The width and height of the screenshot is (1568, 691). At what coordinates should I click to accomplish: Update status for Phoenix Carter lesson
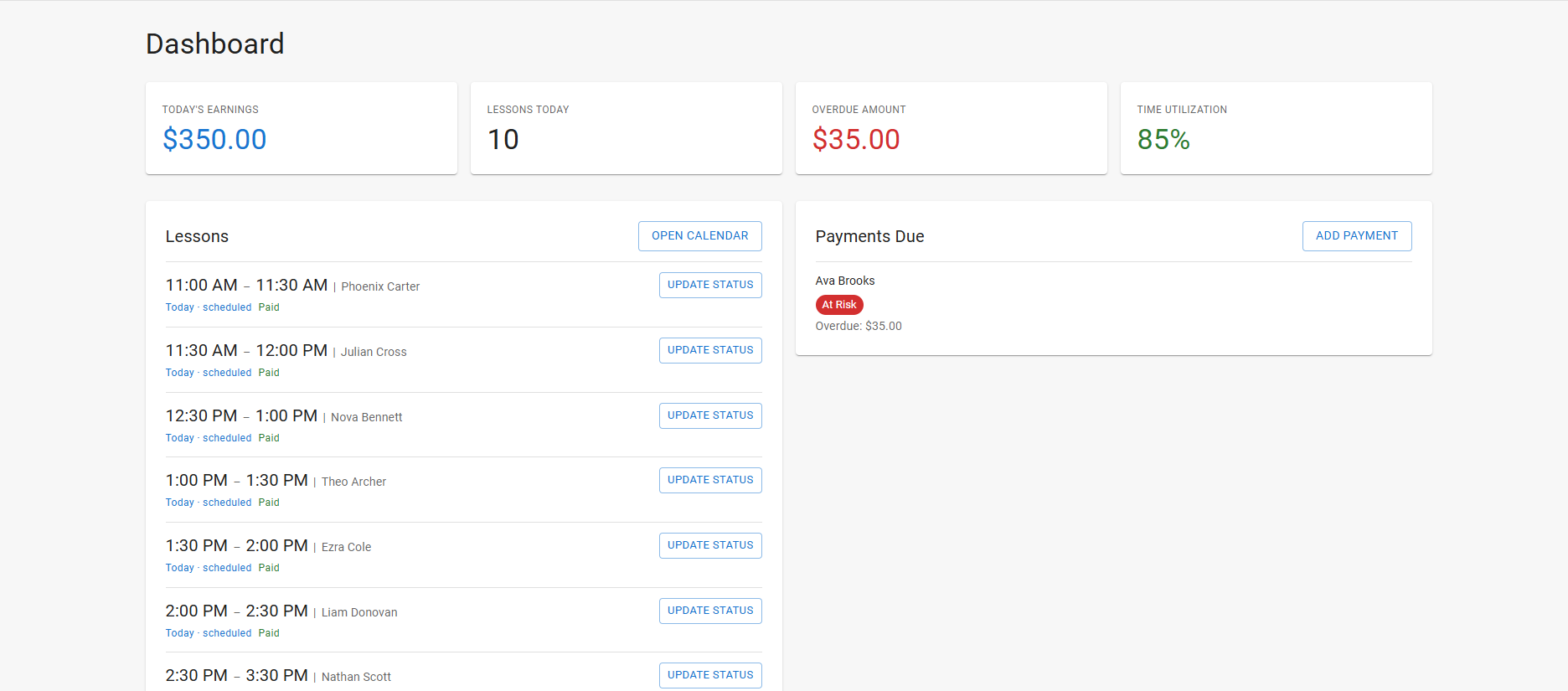[x=710, y=285]
